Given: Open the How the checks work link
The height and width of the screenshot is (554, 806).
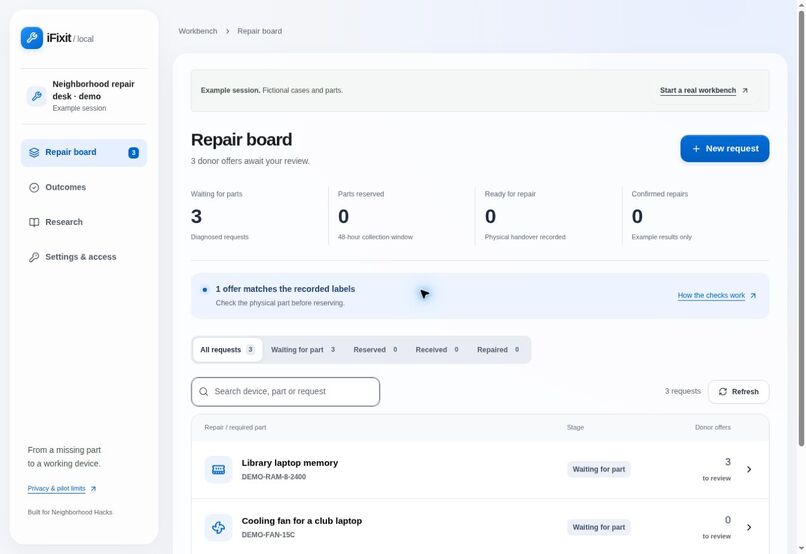Looking at the screenshot, I should [x=711, y=296].
